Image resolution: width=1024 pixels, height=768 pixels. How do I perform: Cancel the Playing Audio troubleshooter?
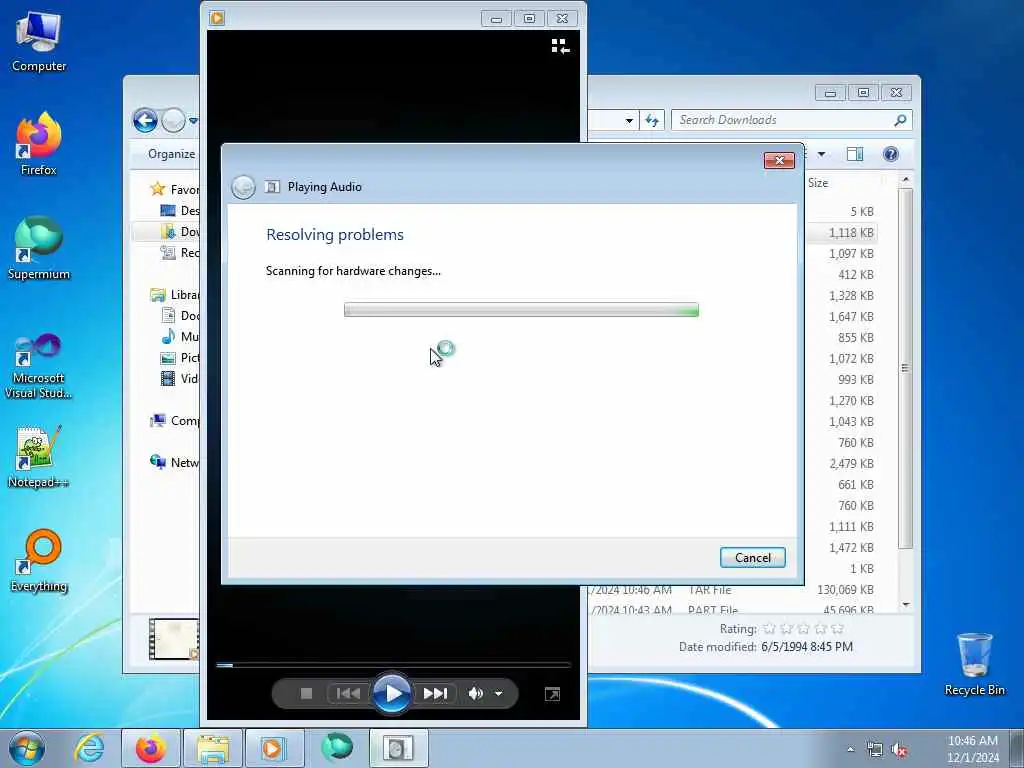coord(752,558)
